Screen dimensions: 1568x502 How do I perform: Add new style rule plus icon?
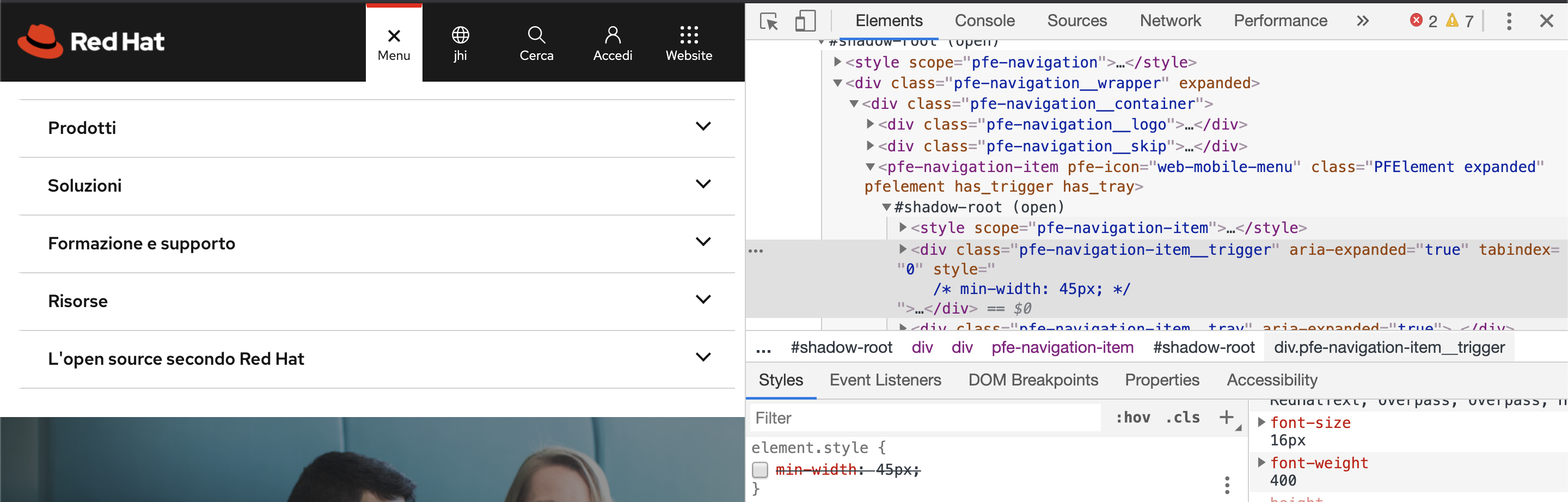pyautogui.click(x=1227, y=418)
